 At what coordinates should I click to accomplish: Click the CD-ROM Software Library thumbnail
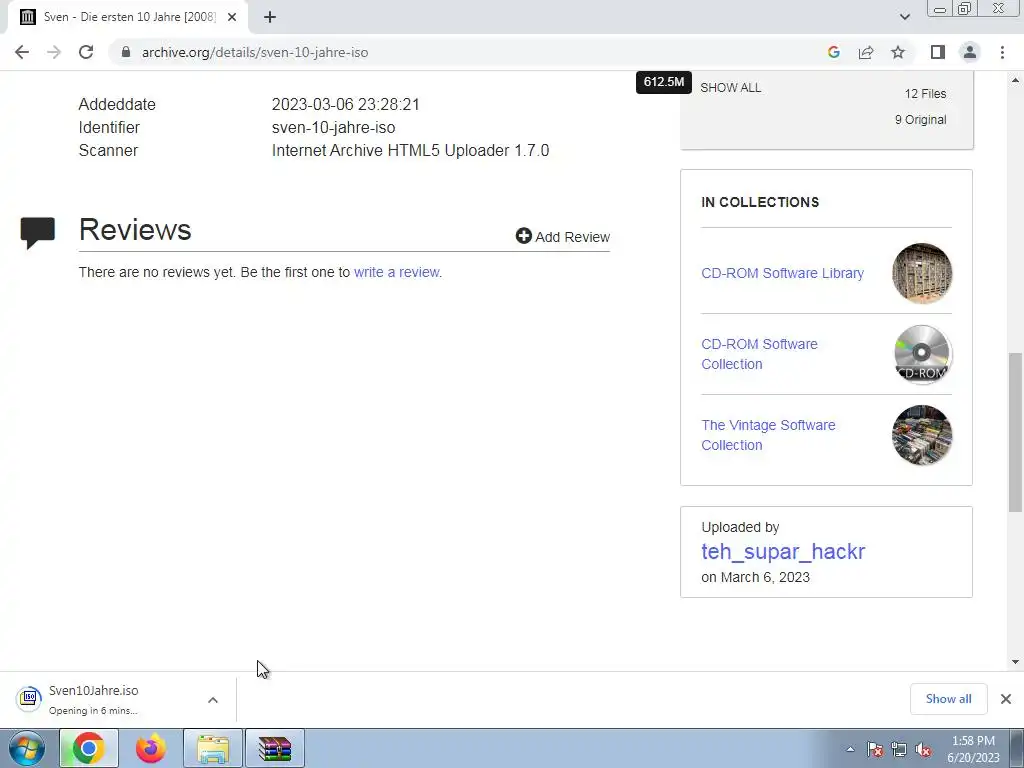(x=921, y=273)
